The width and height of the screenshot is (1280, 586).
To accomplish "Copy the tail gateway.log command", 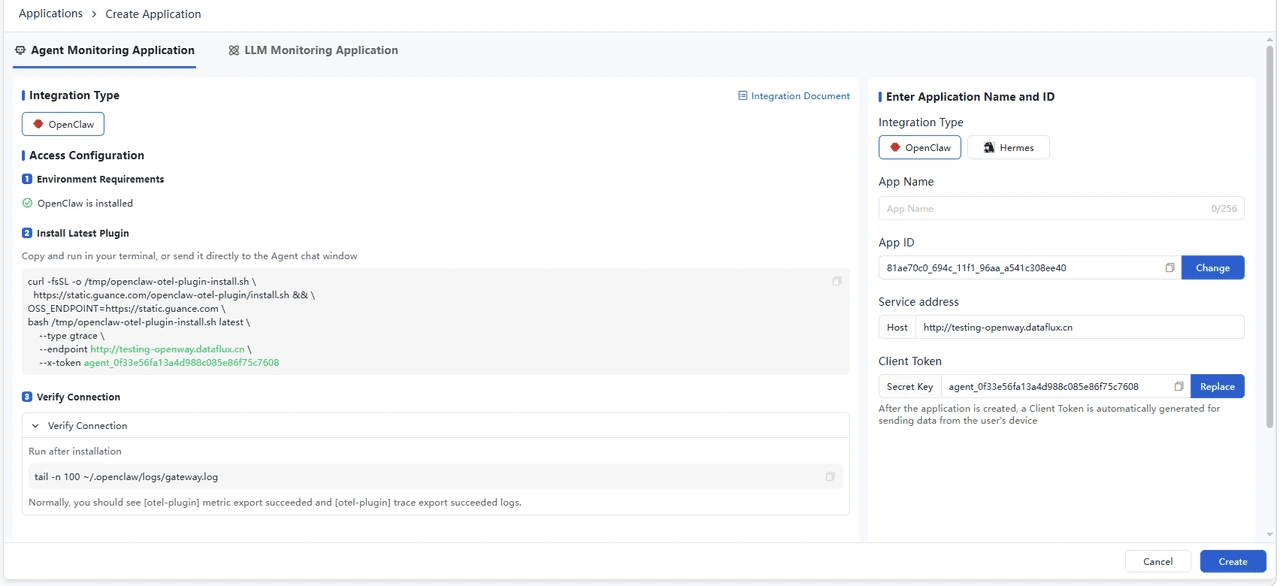I will pyautogui.click(x=830, y=477).
